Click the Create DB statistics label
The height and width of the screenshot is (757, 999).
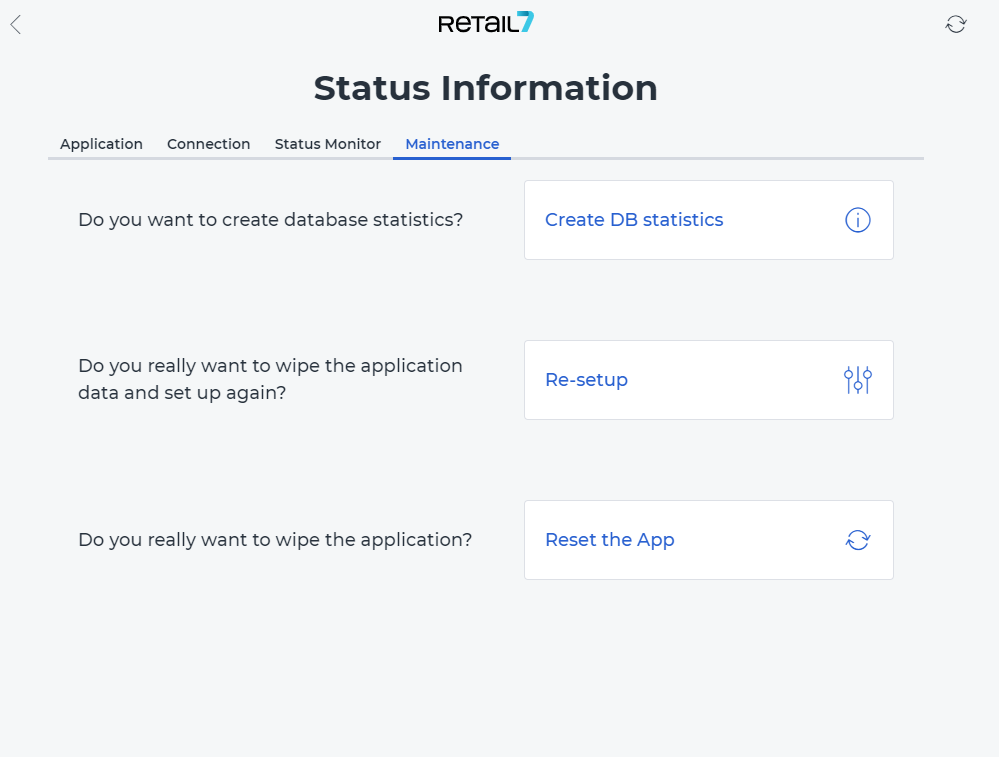634,220
